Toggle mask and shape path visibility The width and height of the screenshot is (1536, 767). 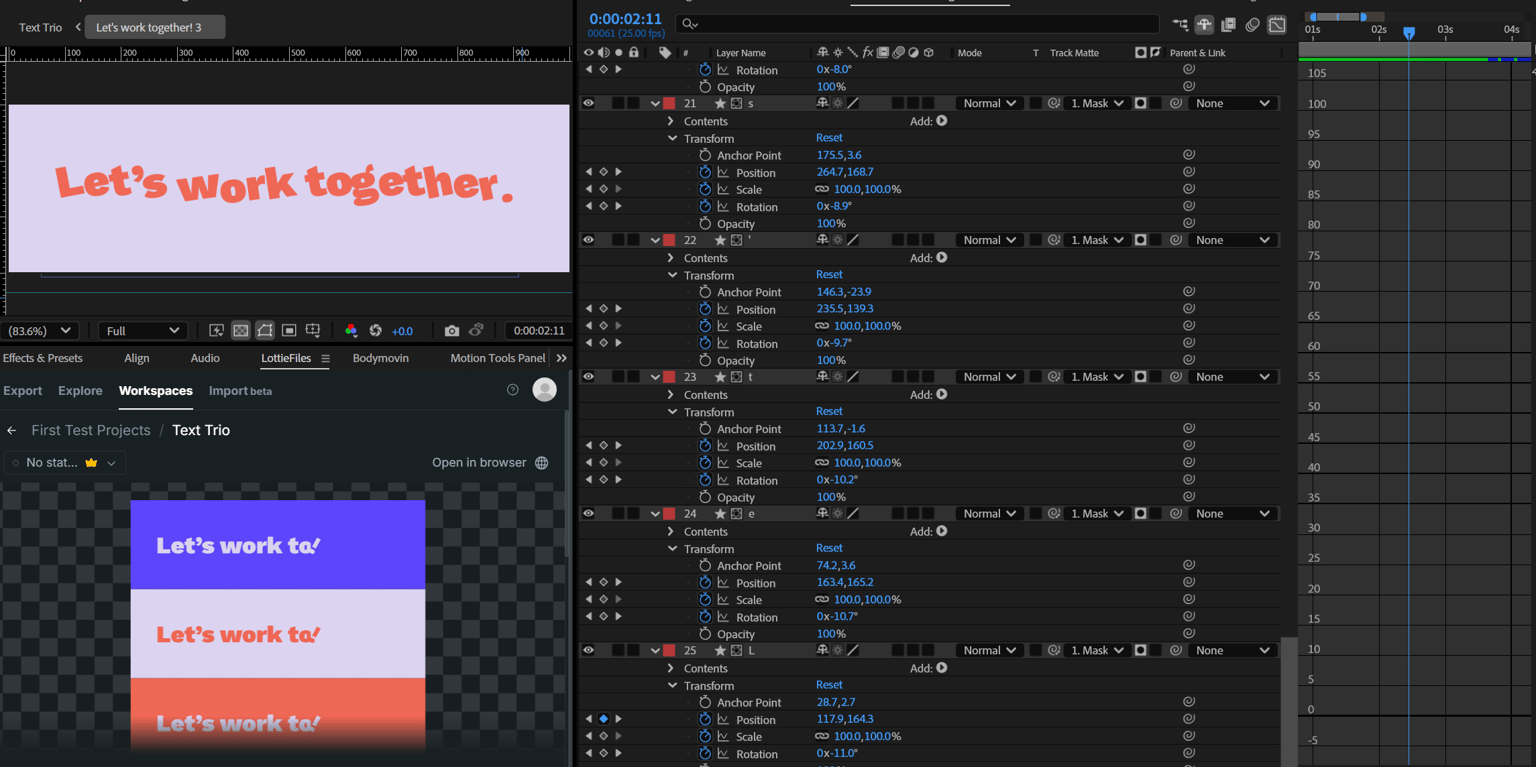pyautogui.click(x=265, y=330)
